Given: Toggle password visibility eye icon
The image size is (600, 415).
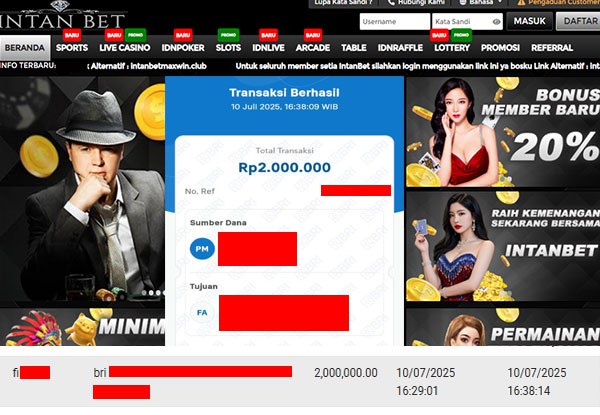Looking at the screenshot, I should coord(497,22).
